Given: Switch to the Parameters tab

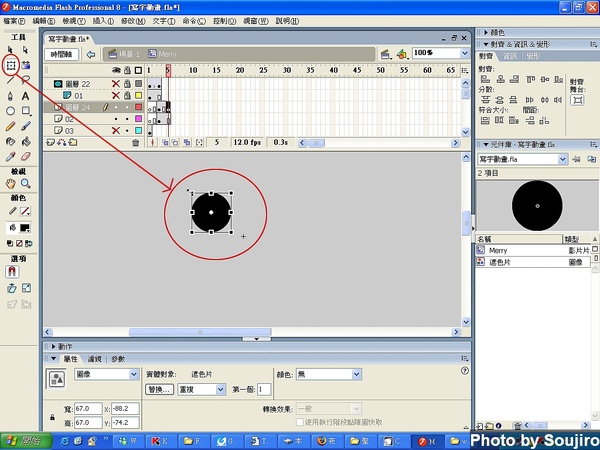Looking at the screenshot, I should click(118, 359).
